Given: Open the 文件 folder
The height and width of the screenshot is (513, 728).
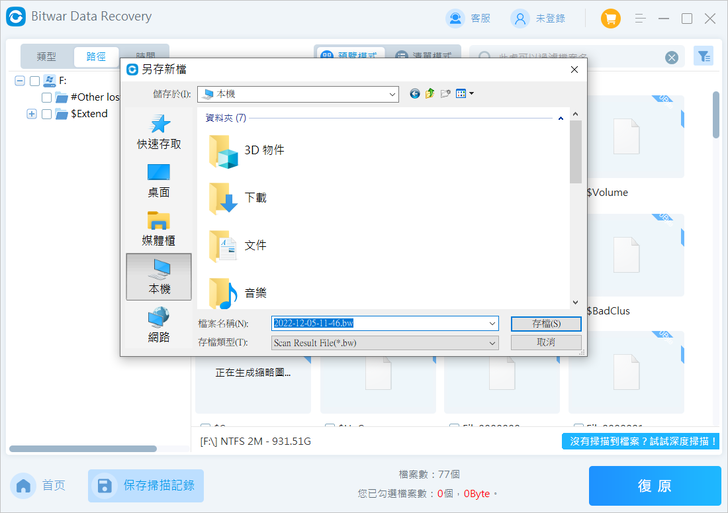Looking at the screenshot, I should point(238,246).
